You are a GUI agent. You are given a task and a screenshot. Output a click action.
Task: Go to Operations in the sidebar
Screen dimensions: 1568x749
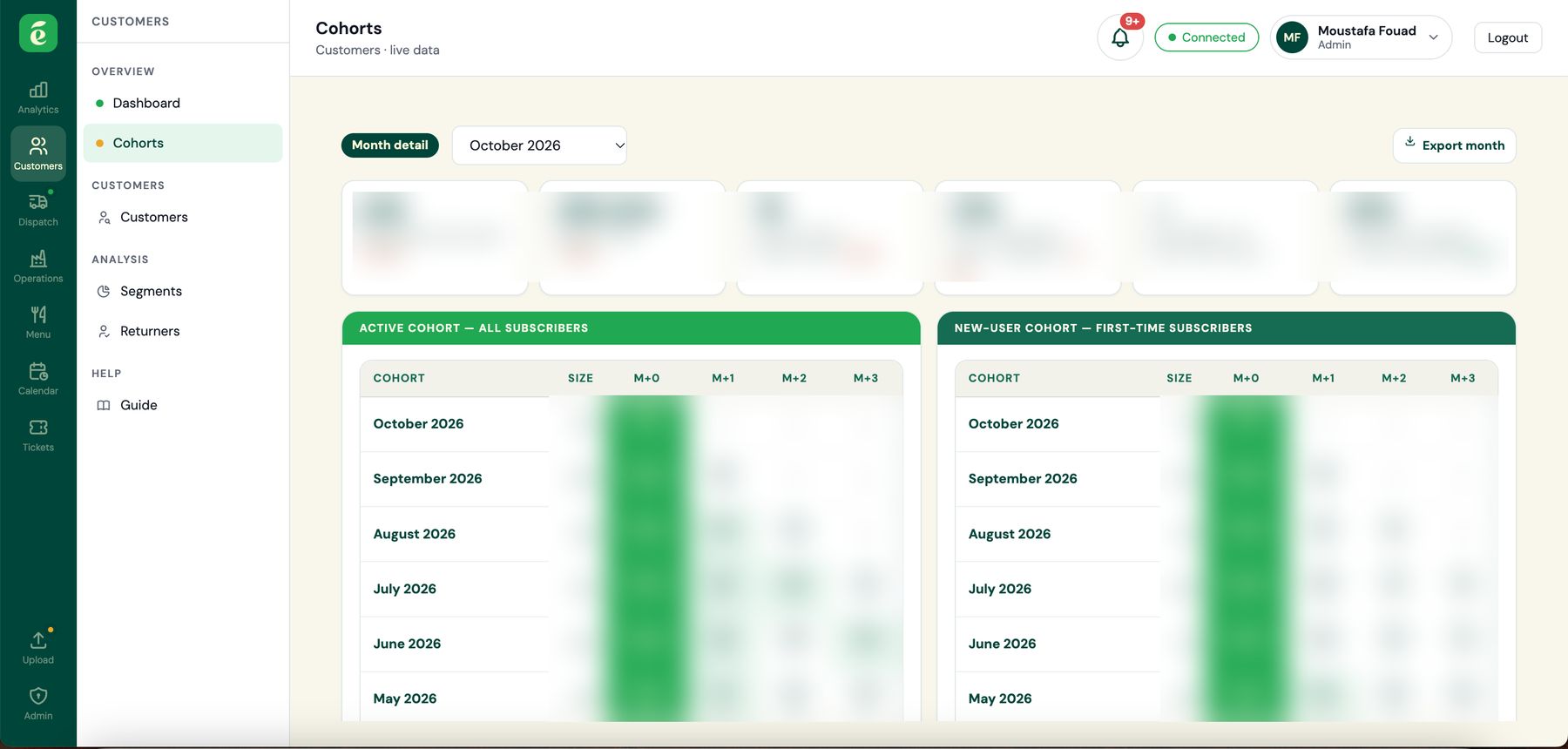tap(38, 267)
